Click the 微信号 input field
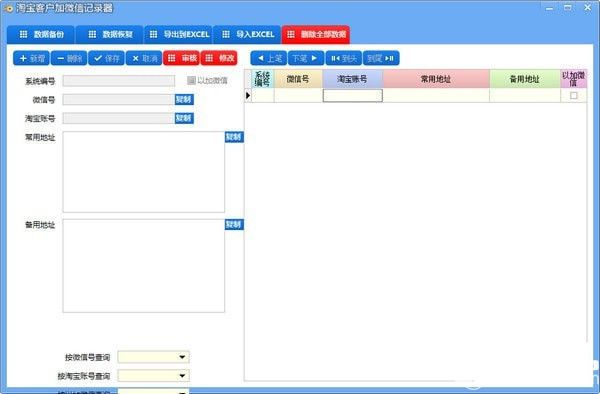Screen dimensions: 600x394 [x=119, y=99]
